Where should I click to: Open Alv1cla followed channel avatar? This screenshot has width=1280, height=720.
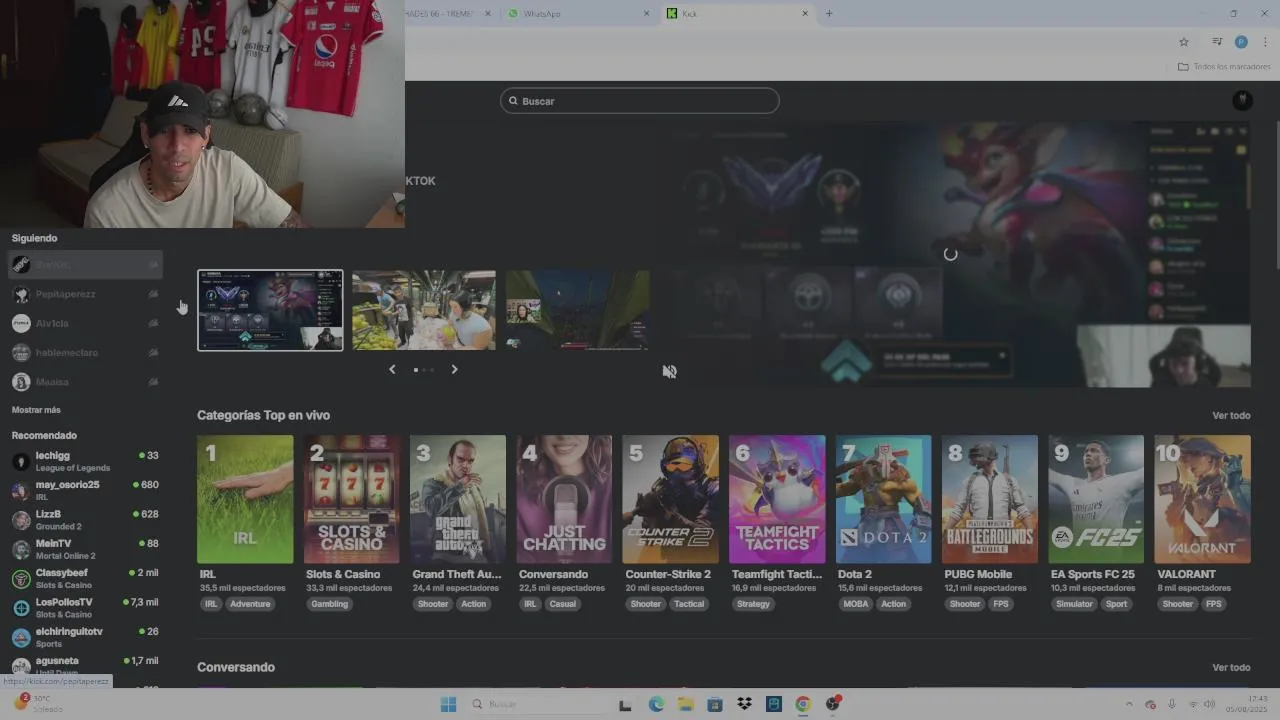point(20,323)
